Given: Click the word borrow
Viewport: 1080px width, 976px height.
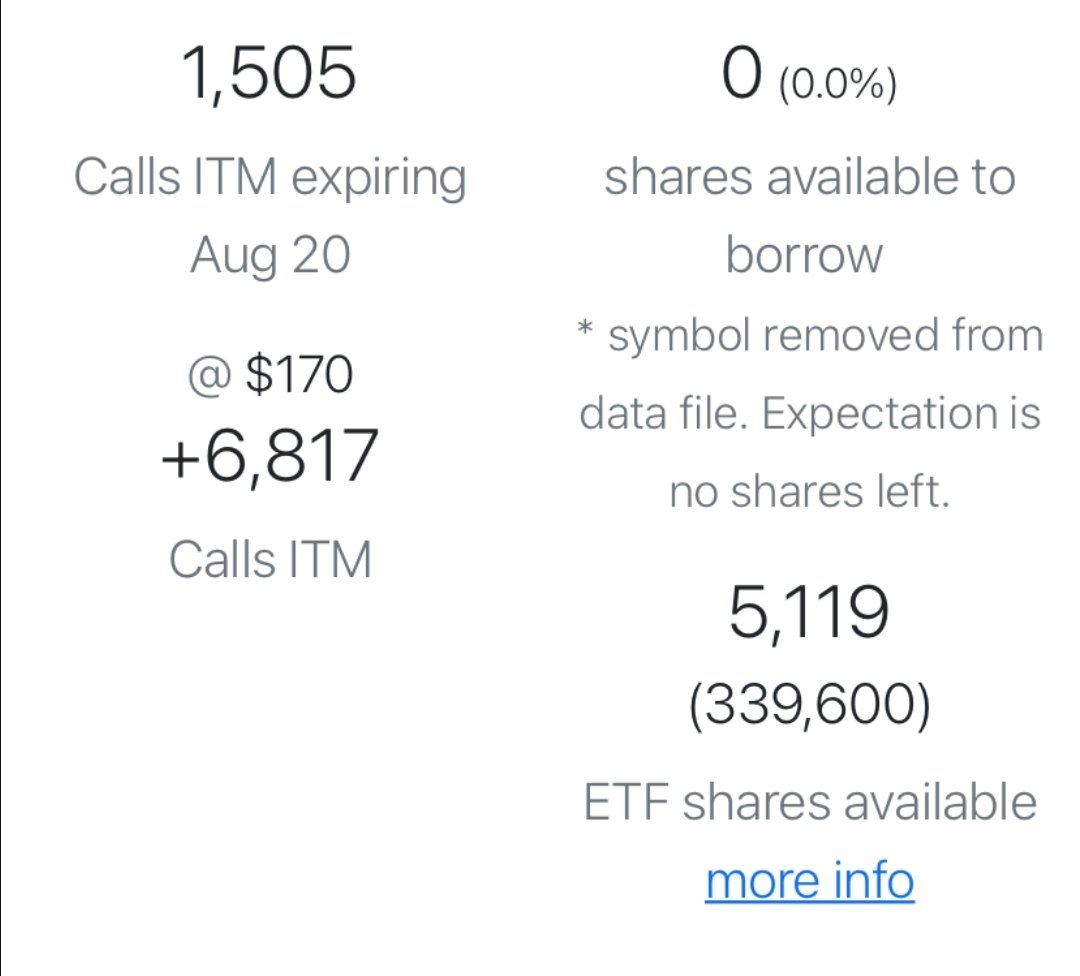Looking at the screenshot, I should [805, 255].
